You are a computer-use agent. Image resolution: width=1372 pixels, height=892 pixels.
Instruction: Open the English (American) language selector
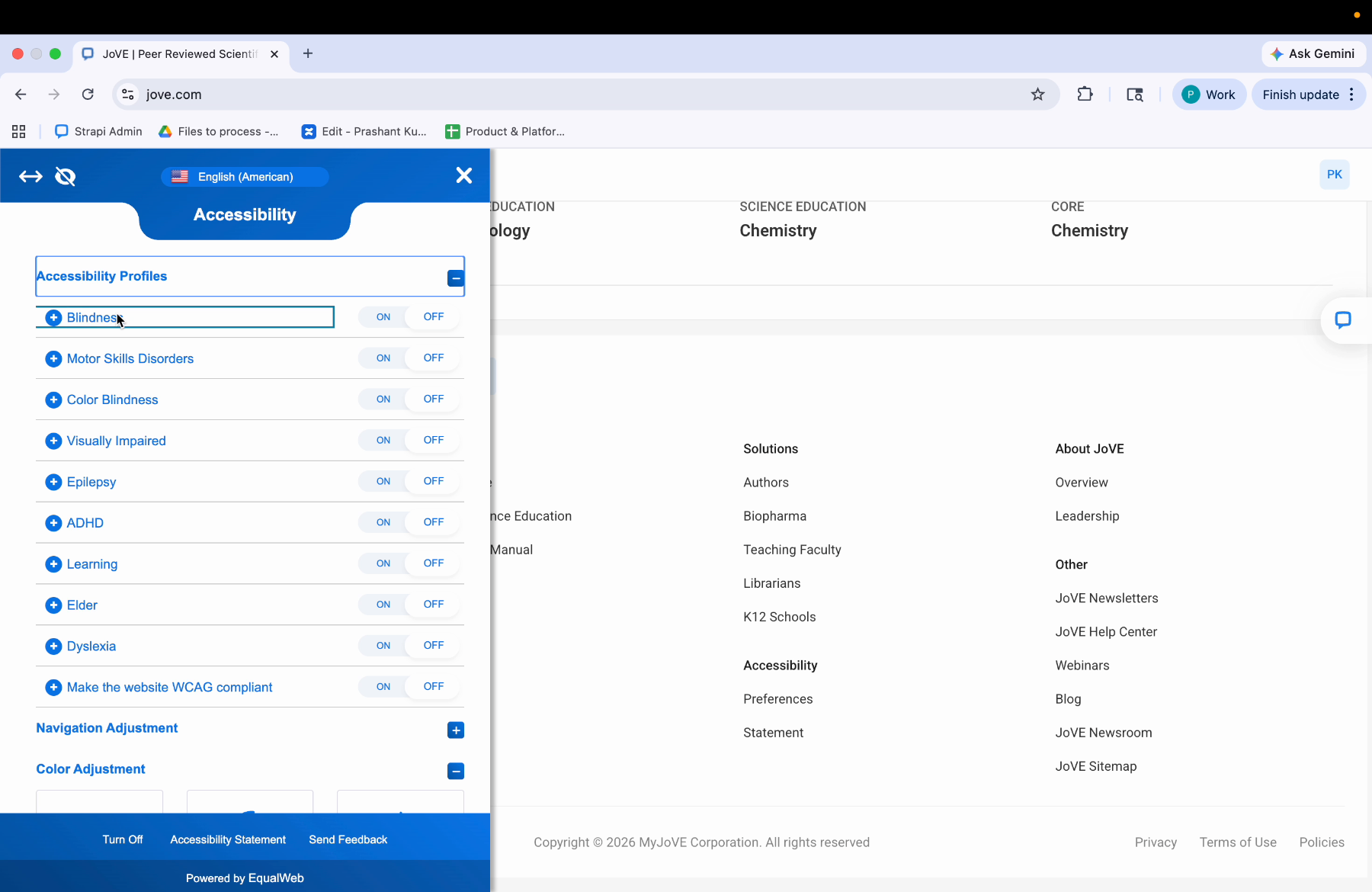pyautogui.click(x=245, y=177)
